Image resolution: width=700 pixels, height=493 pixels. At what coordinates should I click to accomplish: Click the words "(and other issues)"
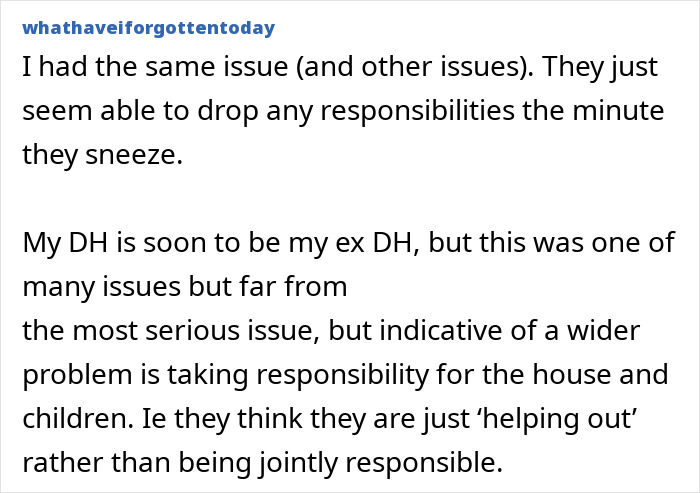pos(383,68)
